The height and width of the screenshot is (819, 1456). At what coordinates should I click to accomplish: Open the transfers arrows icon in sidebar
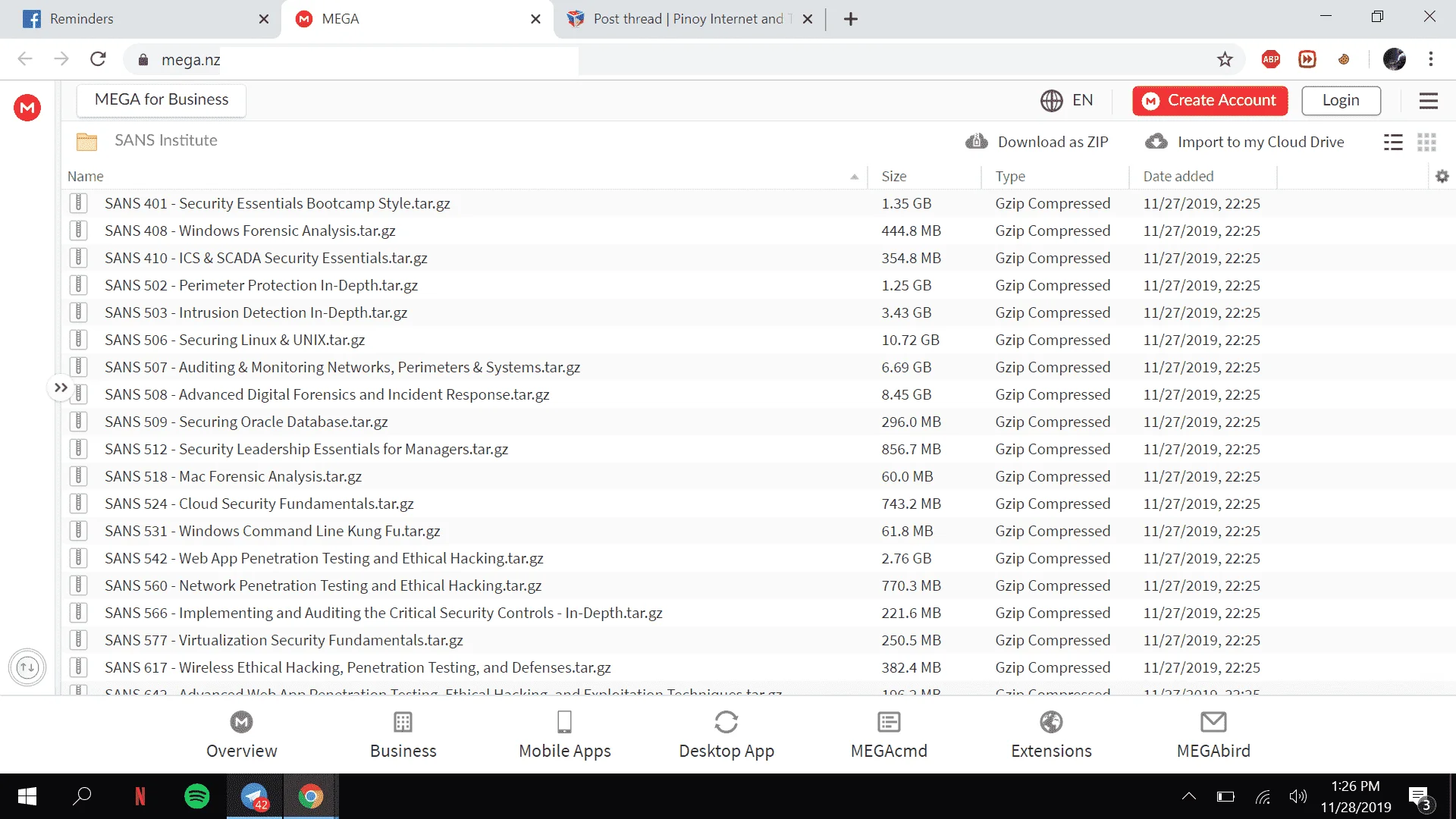click(x=27, y=667)
